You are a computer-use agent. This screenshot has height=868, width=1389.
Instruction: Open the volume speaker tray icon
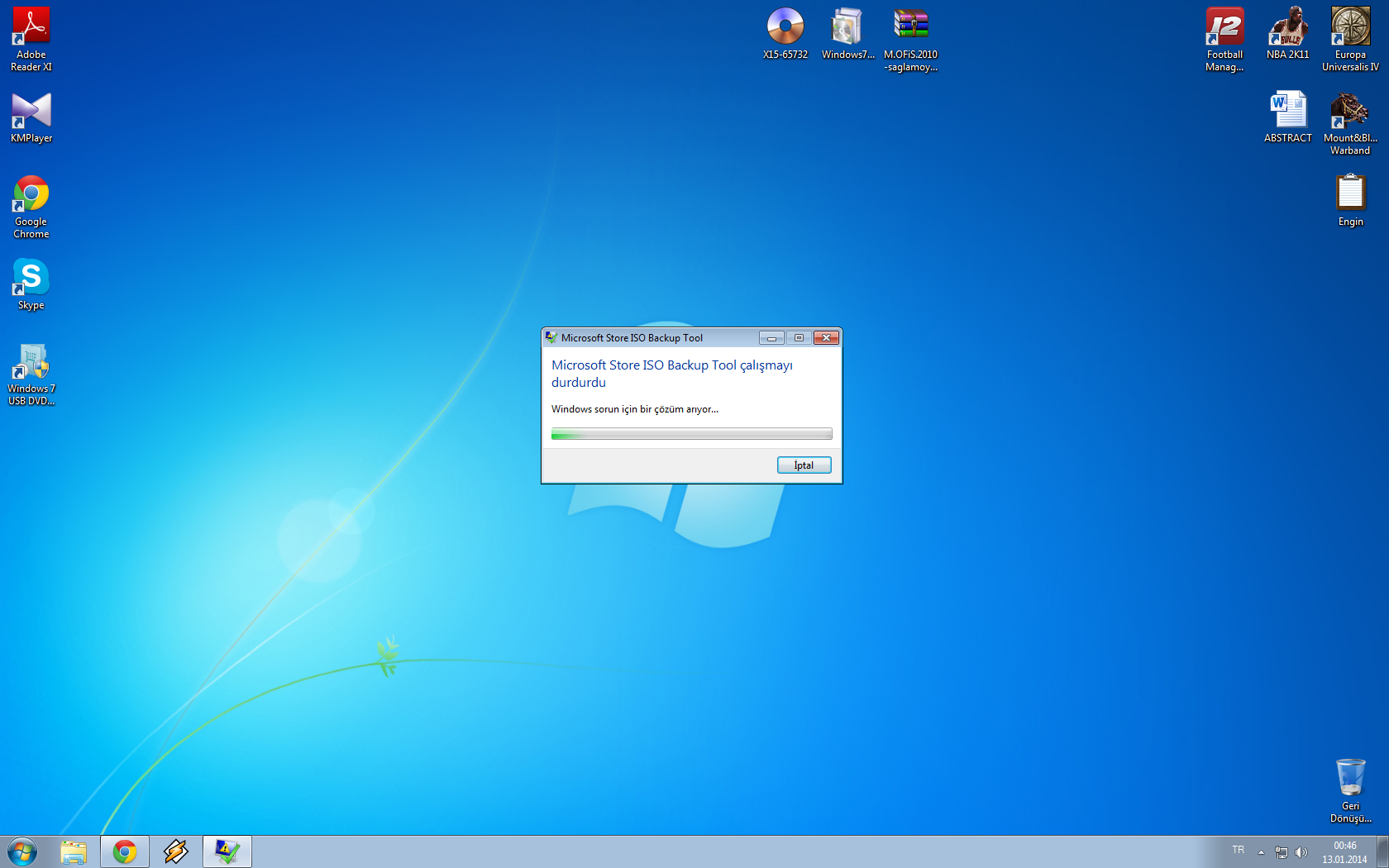point(1301,852)
